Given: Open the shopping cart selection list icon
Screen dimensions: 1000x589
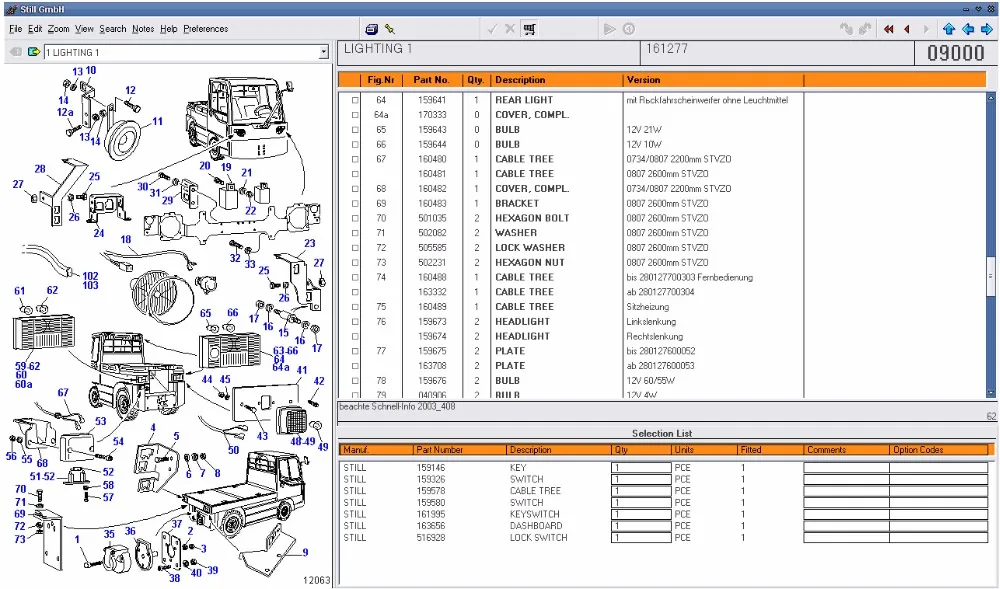Looking at the screenshot, I should [x=529, y=29].
